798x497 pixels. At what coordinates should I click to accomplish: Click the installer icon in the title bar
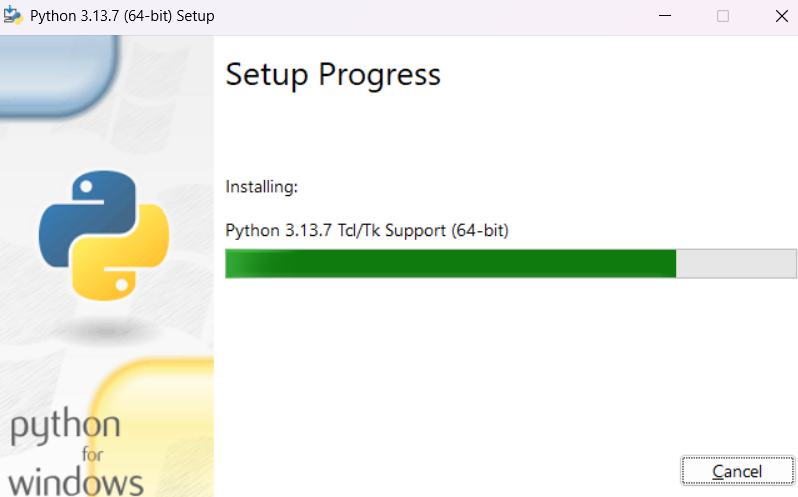tap(14, 17)
